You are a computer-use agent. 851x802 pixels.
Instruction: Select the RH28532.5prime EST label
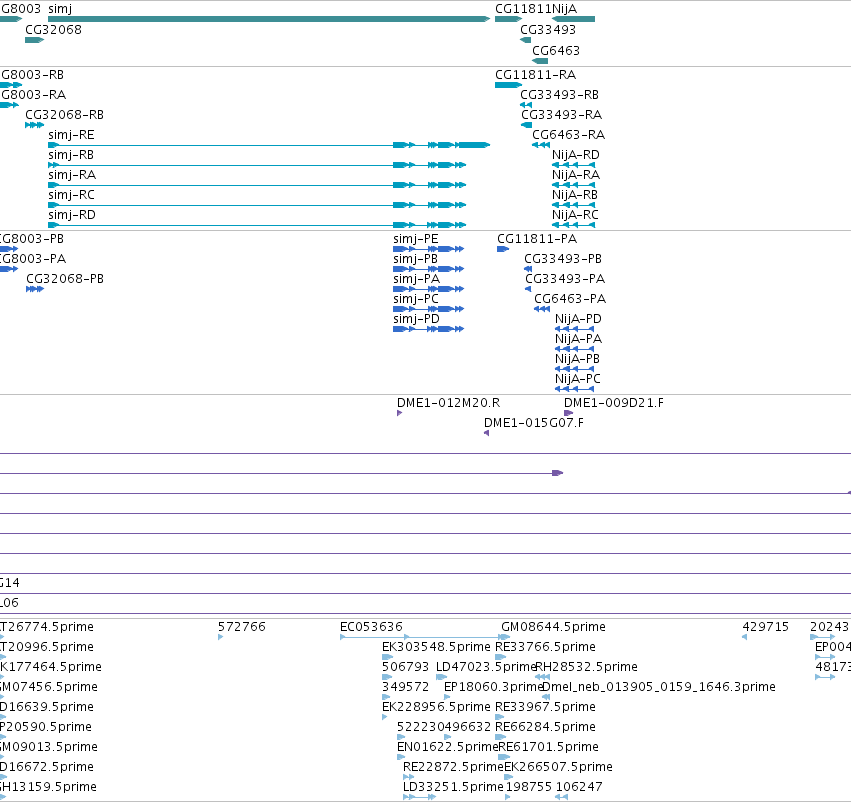tap(586, 667)
